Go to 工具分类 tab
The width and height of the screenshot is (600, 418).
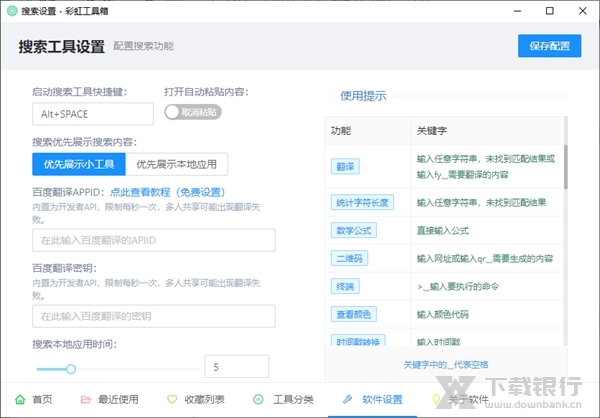pos(284,400)
